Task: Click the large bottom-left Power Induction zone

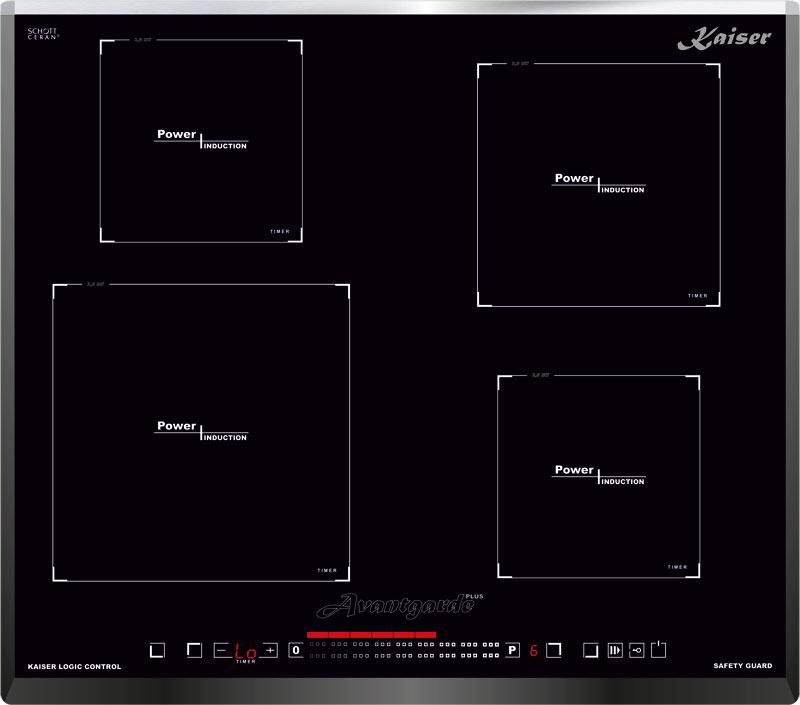Action: click(x=201, y=432)
